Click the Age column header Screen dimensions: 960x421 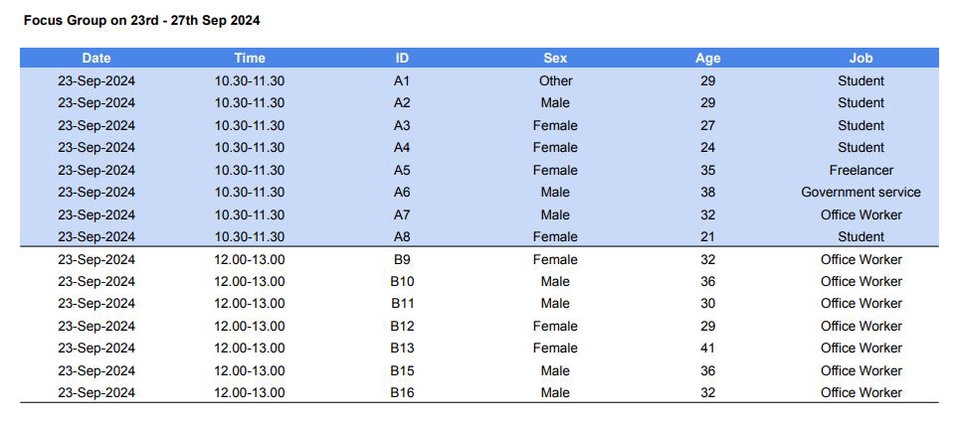(x=708, y=59)
